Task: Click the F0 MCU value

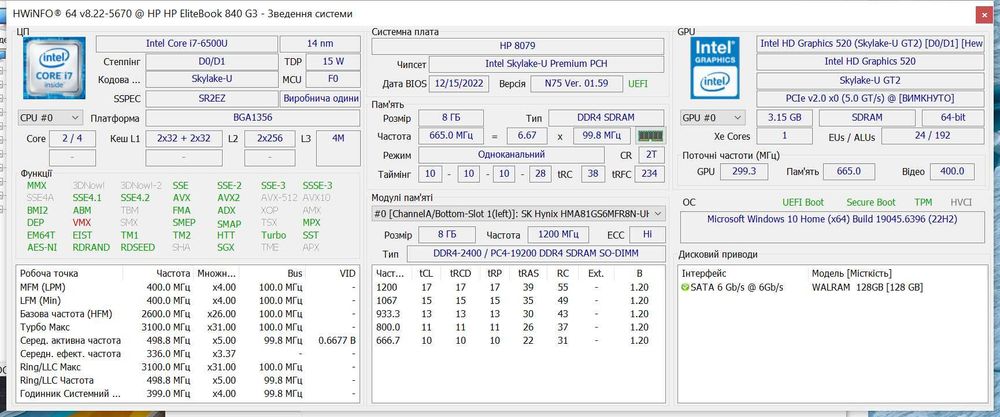Action: pos(333,80)
